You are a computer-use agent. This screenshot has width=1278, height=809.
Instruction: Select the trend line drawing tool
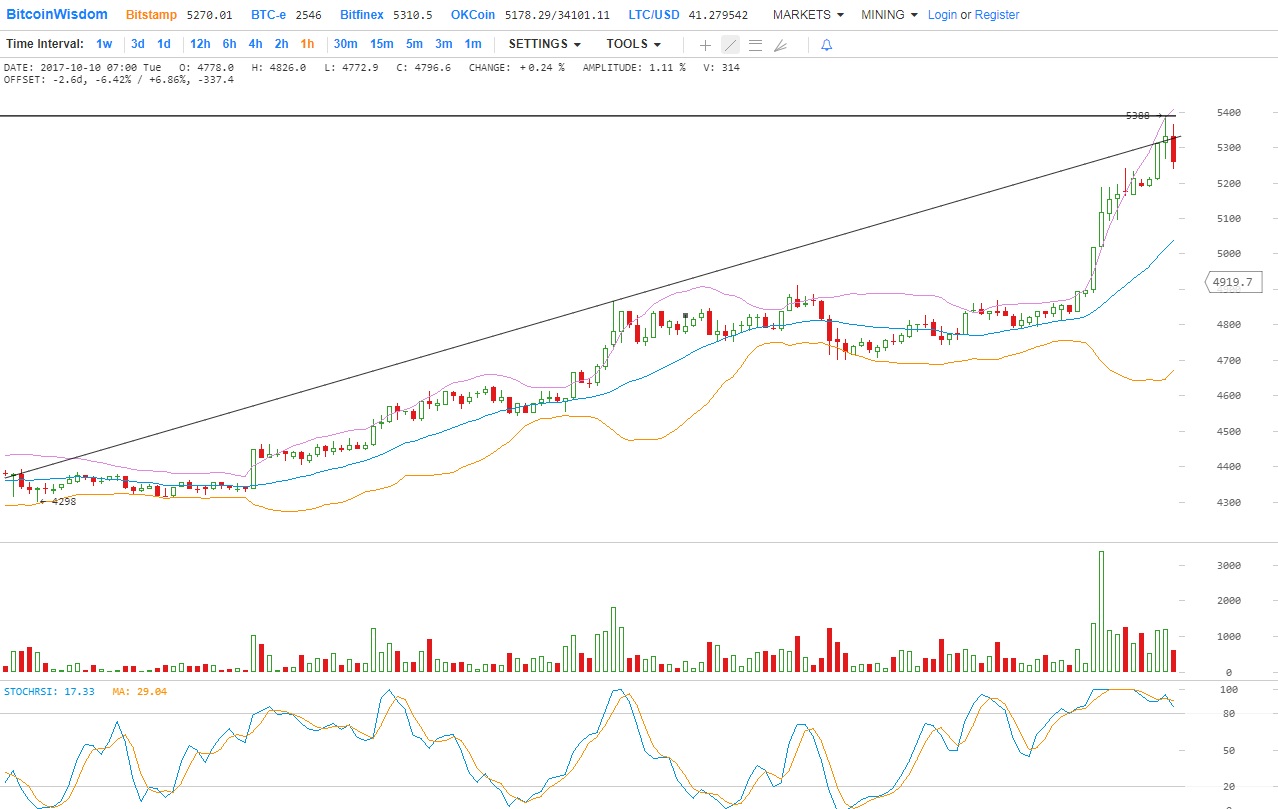pyautogui.click(x=730, y=45)
